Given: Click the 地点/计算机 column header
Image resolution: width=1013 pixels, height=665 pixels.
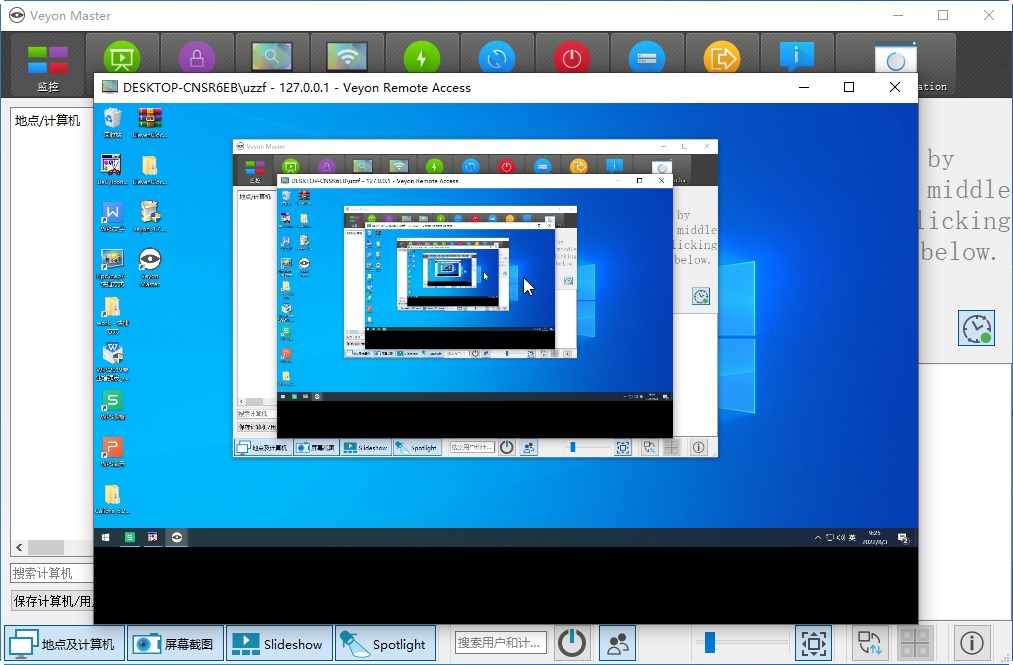Looking at the screenshot, I should (48, 121).
